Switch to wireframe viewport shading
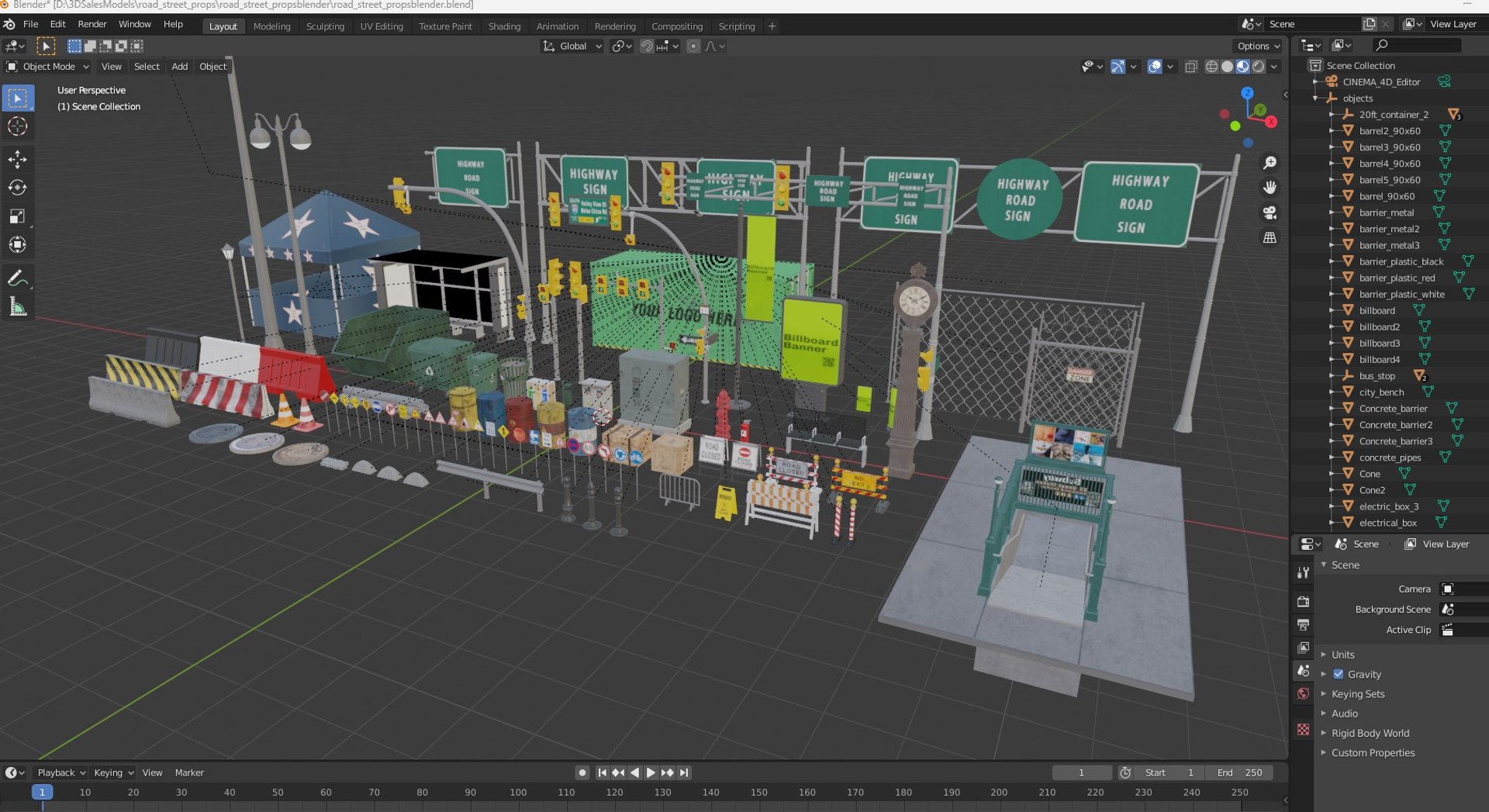Image resolution: width=1489 pixels, height=812 pixels. (1211, 67)
